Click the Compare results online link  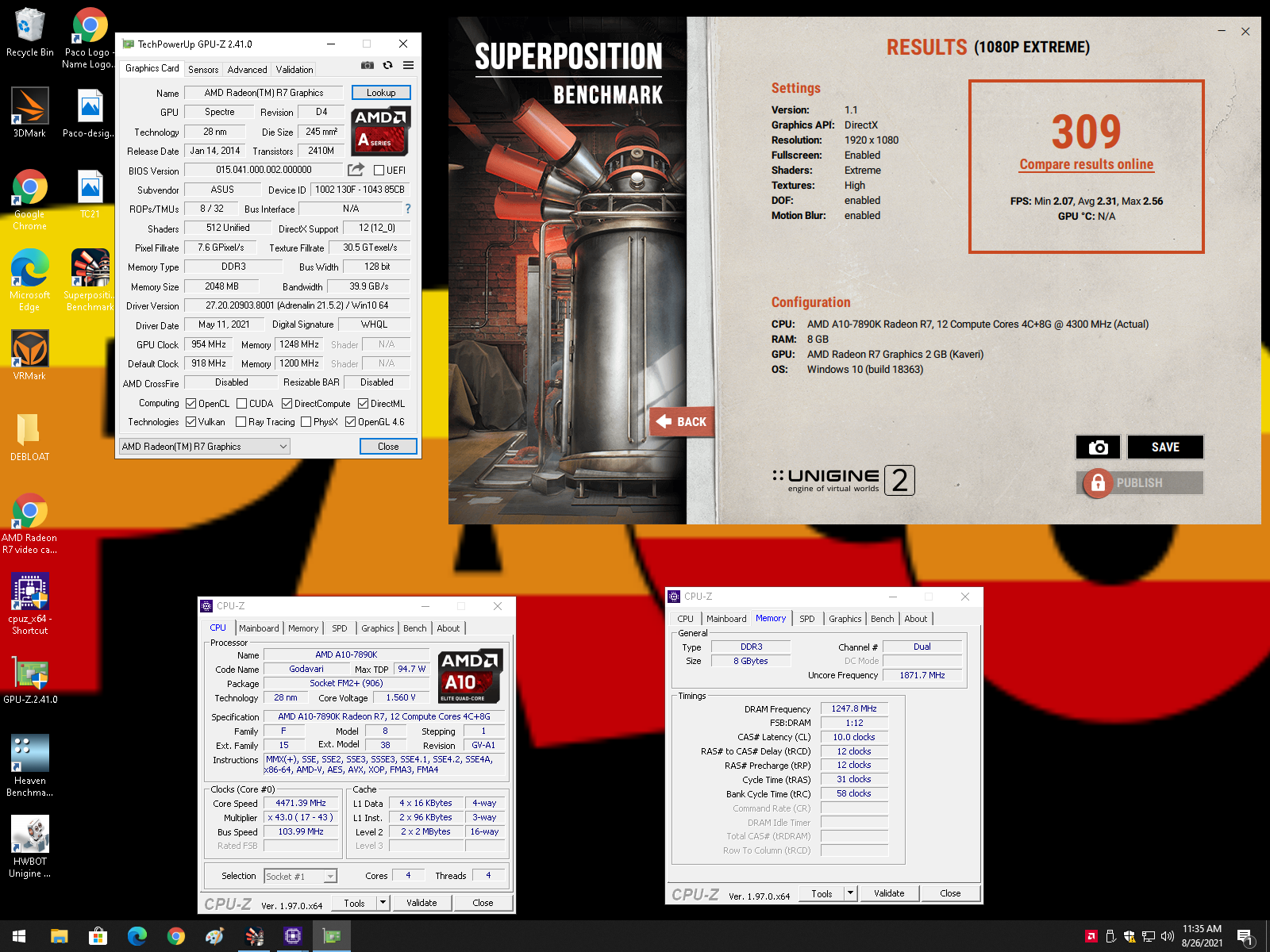click(x=1087, y=164)
